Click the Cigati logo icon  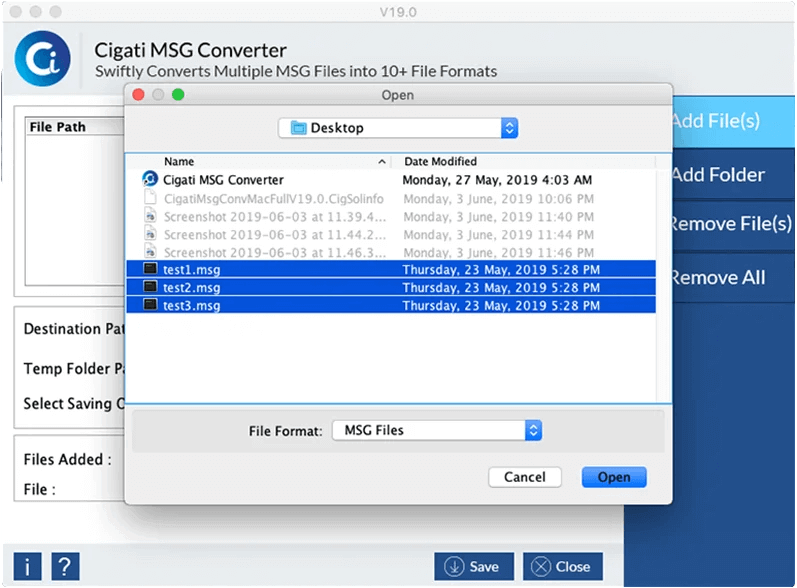42,59
